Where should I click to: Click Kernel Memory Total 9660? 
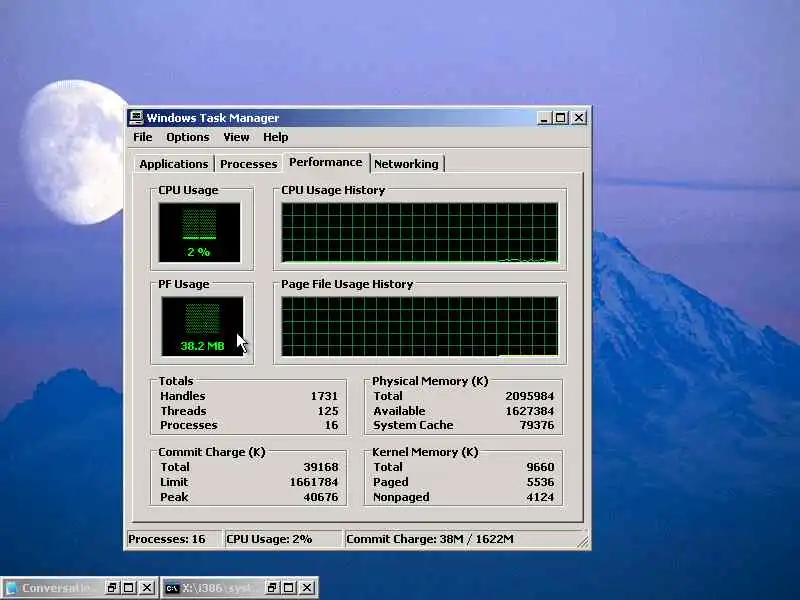[x=540, y=467]
